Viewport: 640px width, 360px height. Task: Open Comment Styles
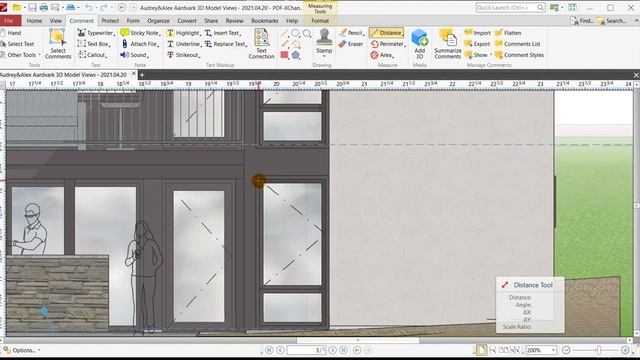[x=520, y=55]
